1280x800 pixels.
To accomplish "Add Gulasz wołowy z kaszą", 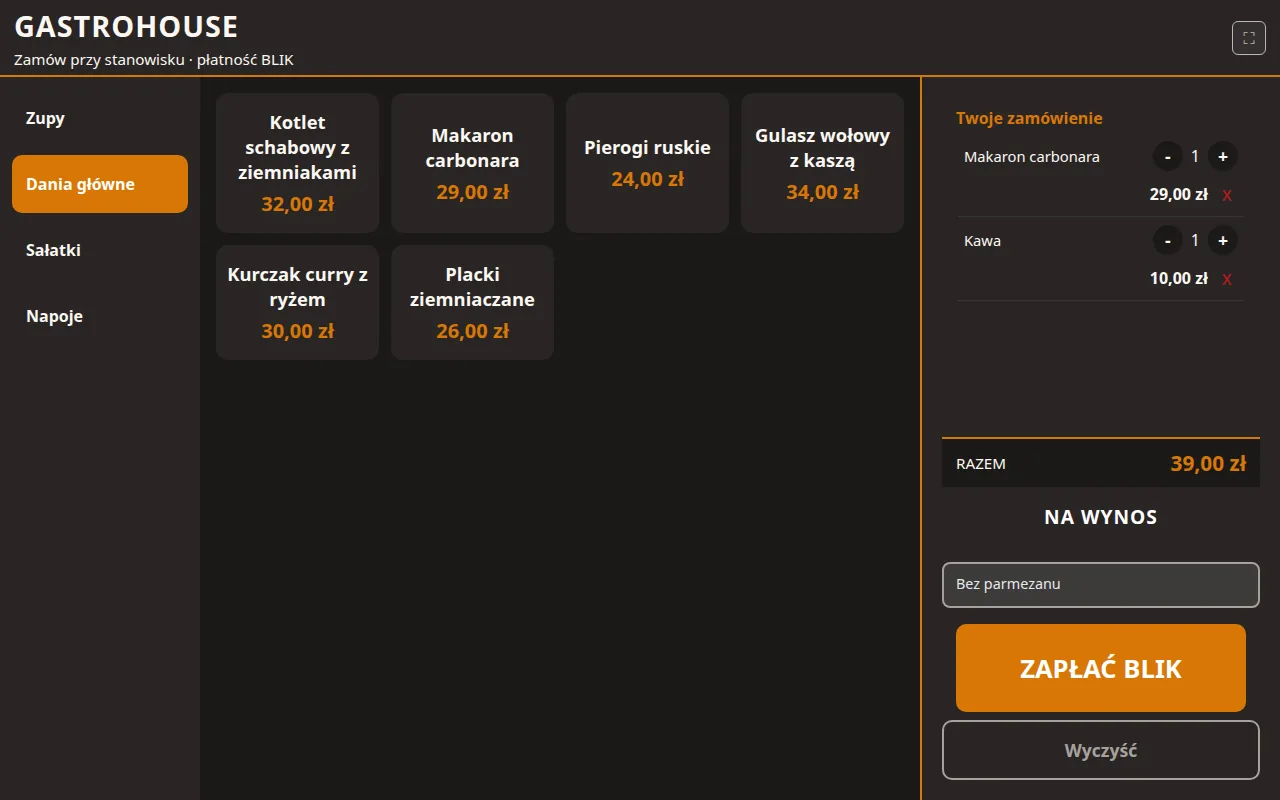I will [822, 163].
